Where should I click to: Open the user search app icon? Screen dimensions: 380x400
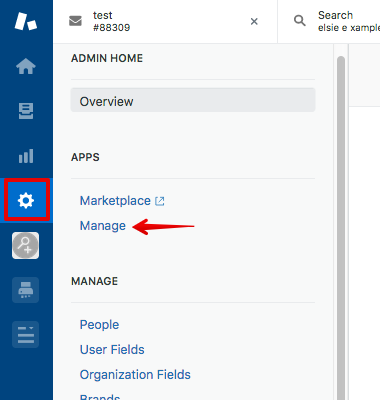(x=26, y=246)
